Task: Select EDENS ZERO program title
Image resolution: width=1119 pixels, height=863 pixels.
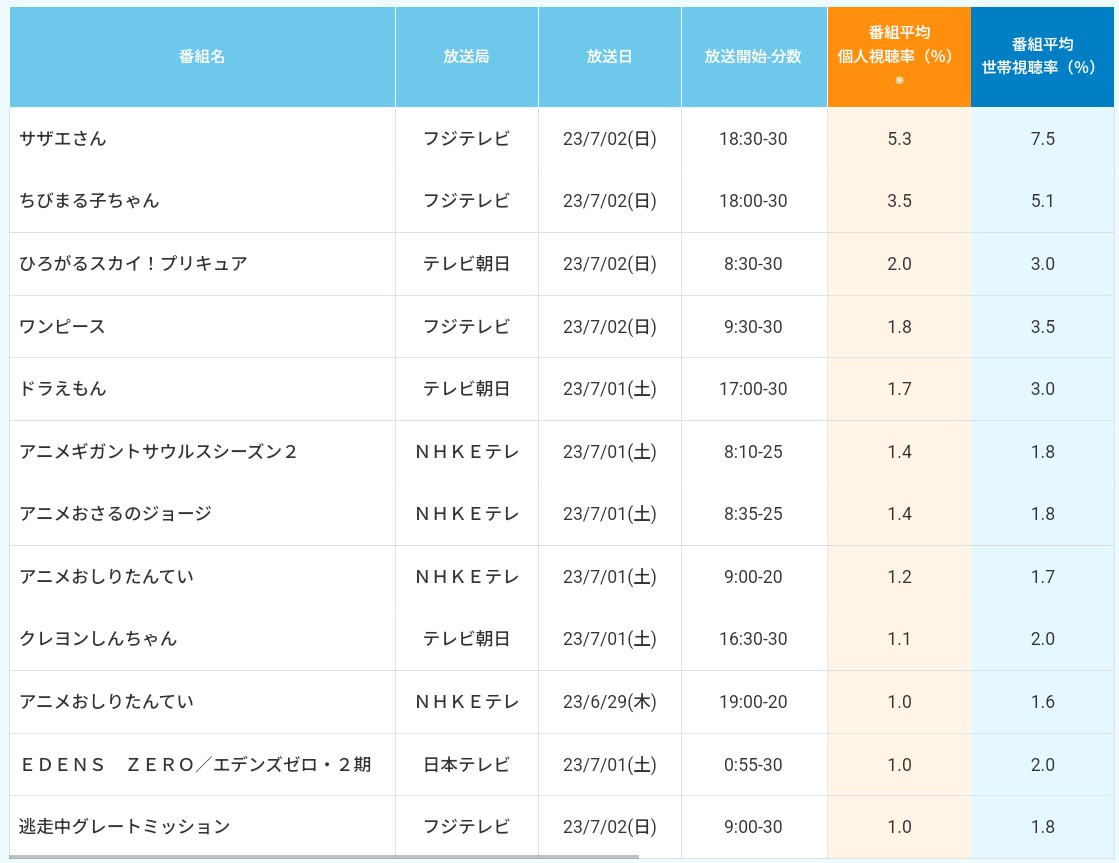Action: (x=196, y=764)
